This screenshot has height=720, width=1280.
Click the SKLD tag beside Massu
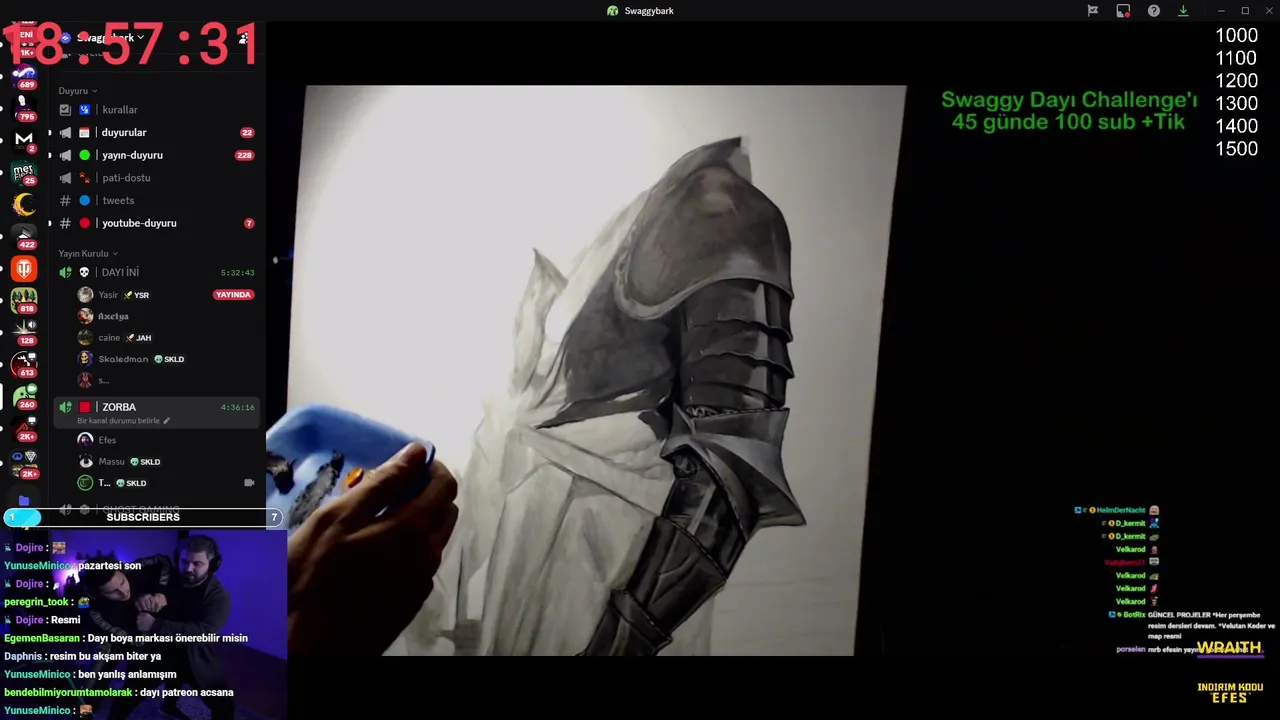point(145,462)
